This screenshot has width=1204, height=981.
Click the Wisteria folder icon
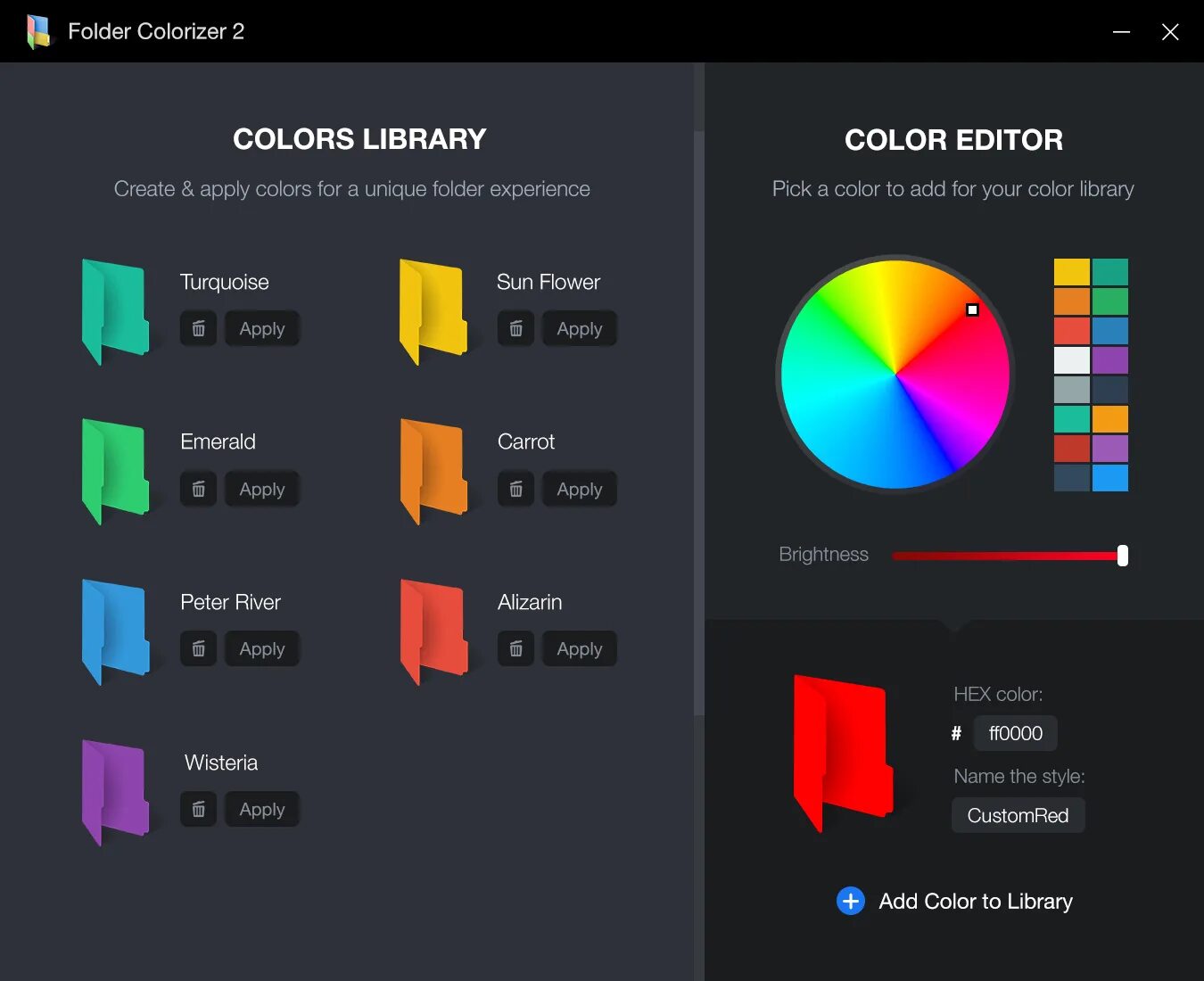click(113, 790)
